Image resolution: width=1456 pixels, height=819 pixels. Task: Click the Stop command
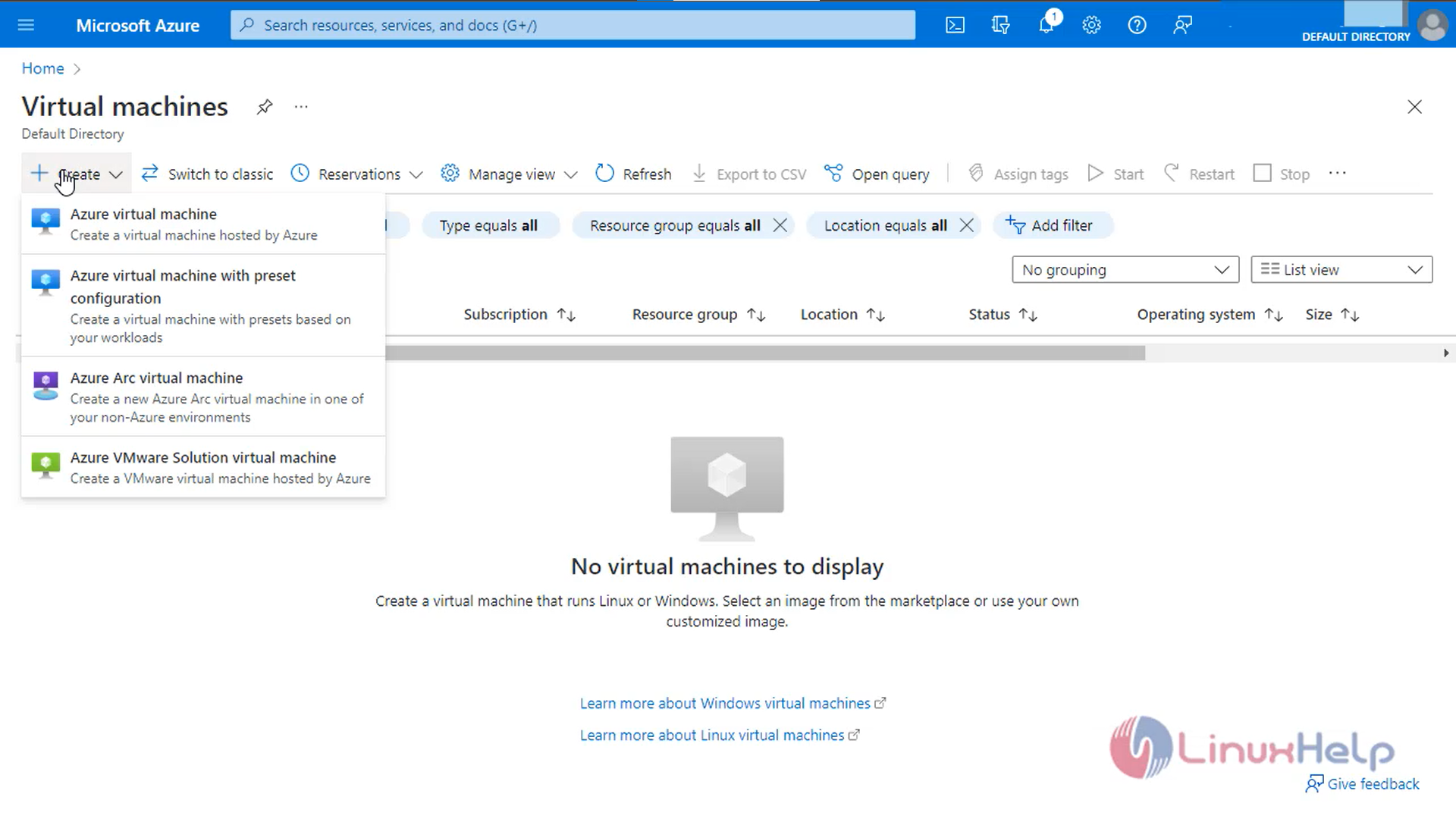pyautogui.click(x=1282, y=174)
